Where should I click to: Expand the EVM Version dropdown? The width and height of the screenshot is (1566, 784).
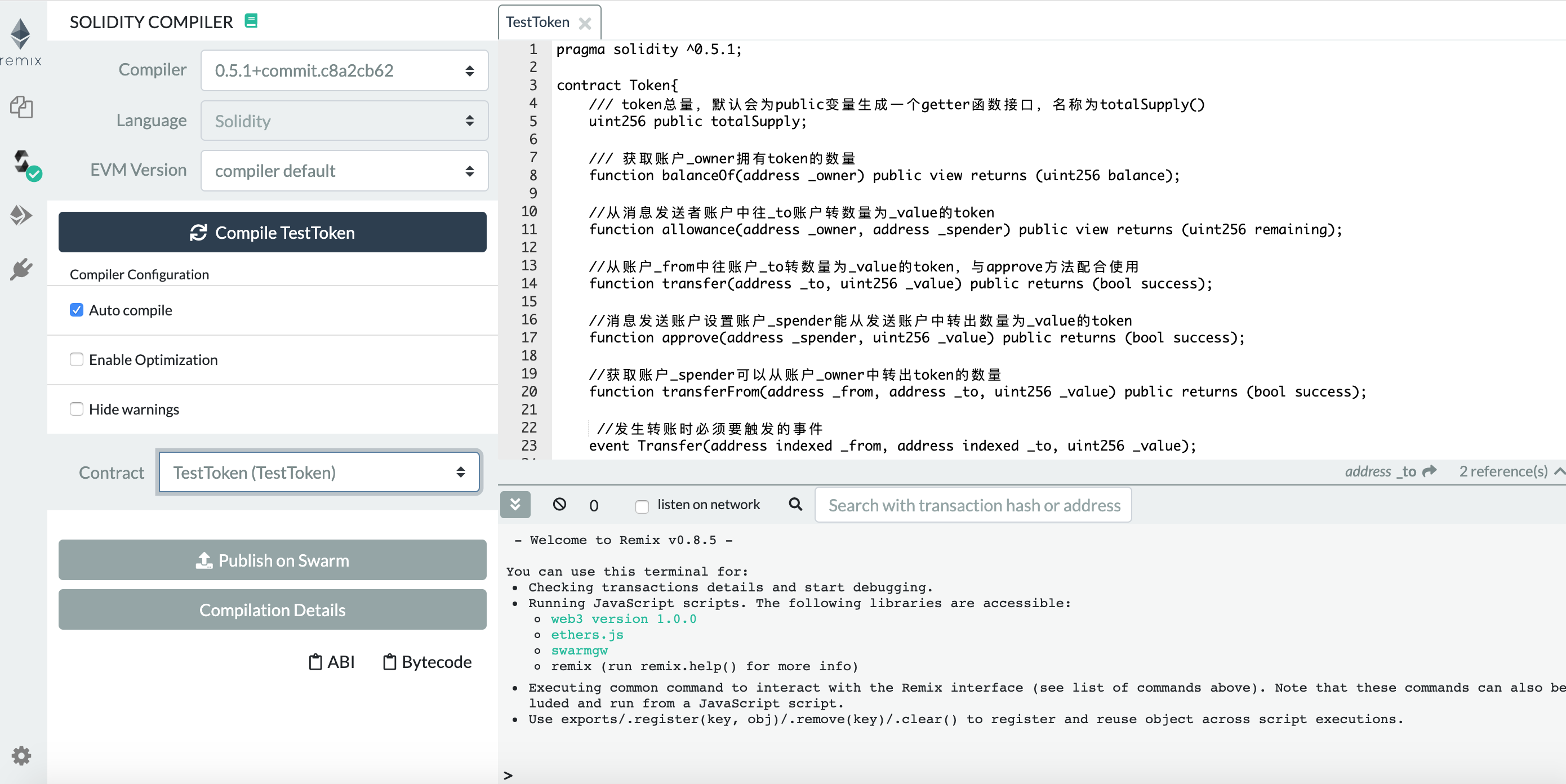click(x=344, y=171)
